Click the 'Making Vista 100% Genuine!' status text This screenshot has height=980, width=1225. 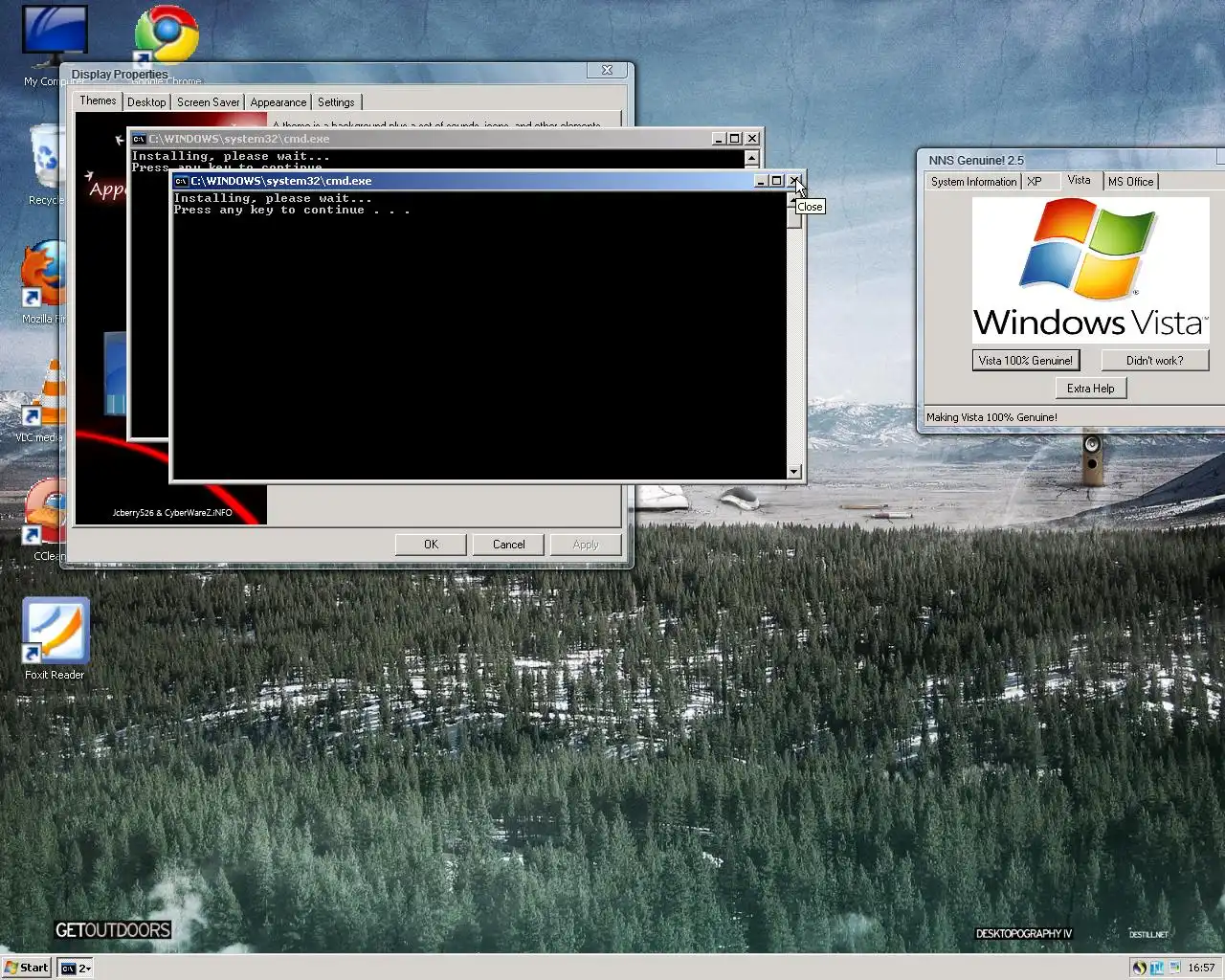[x=991, y=417]
